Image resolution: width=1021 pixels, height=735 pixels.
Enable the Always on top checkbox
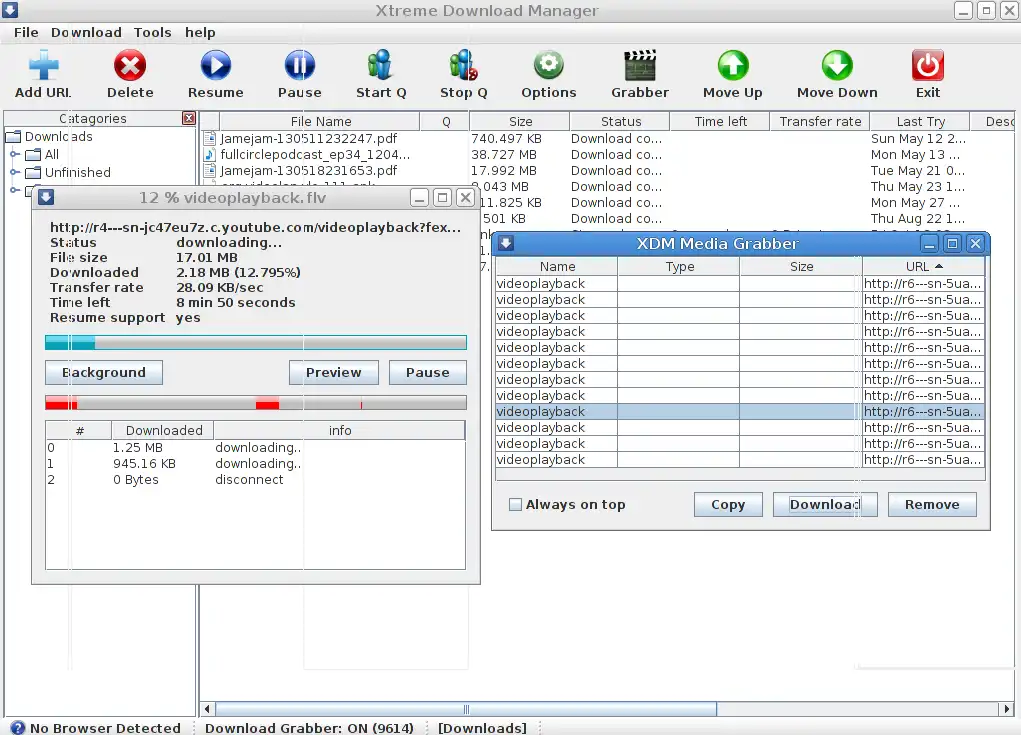click(x=515, y=505)
